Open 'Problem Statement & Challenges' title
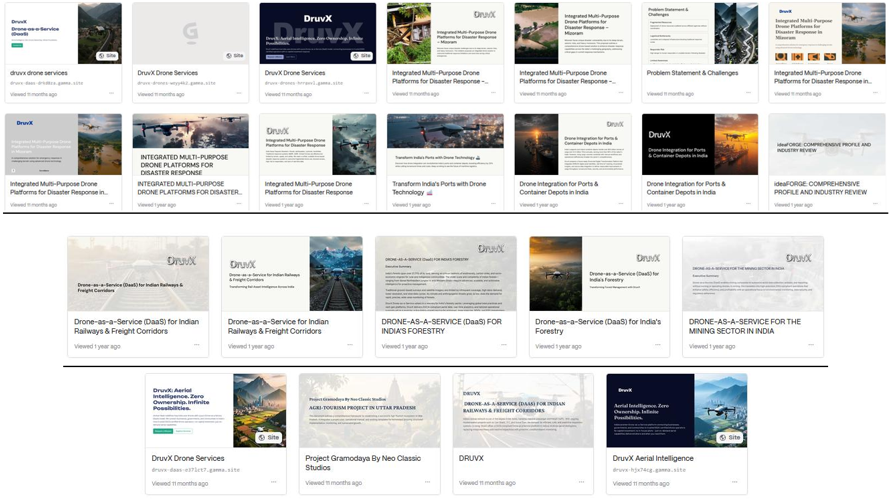The width and height of the screenshot is (893, 500). (692, 73)
